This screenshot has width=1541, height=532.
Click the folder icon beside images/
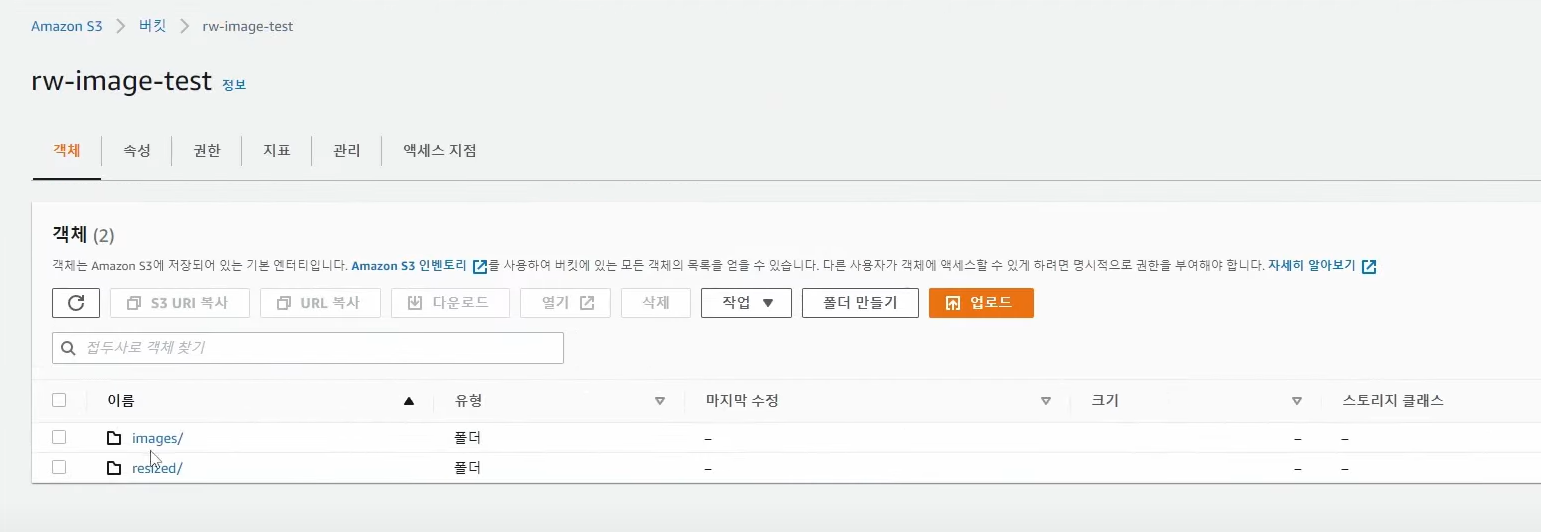[x=114, y=438]
